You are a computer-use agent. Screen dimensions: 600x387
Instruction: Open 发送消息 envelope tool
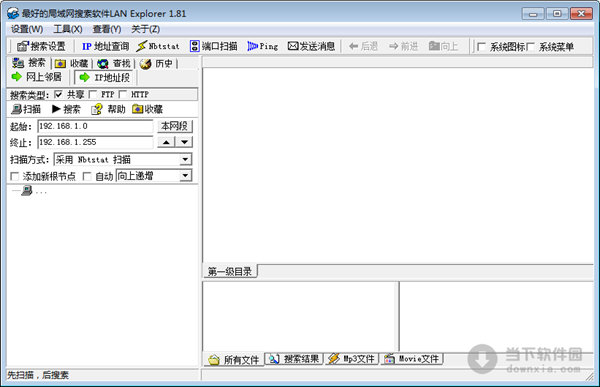311,46
